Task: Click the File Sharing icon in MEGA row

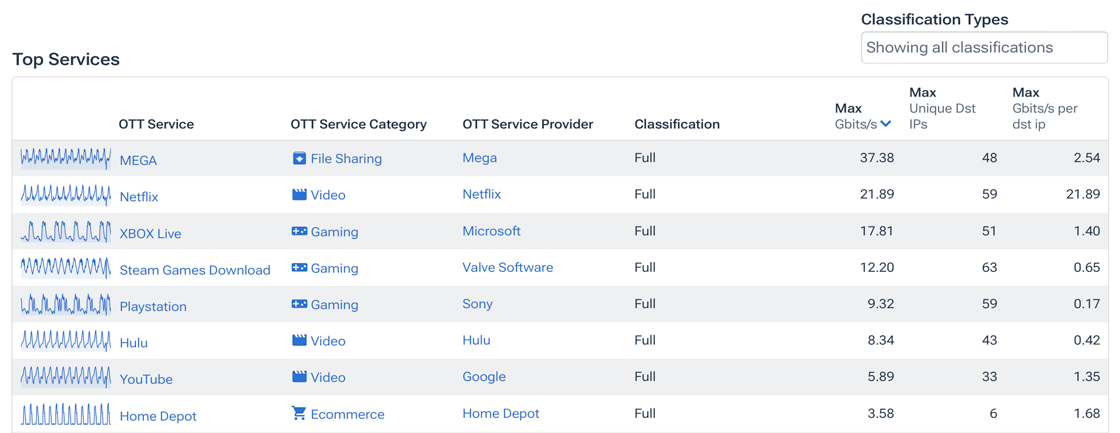Action: tap(299, 159)
